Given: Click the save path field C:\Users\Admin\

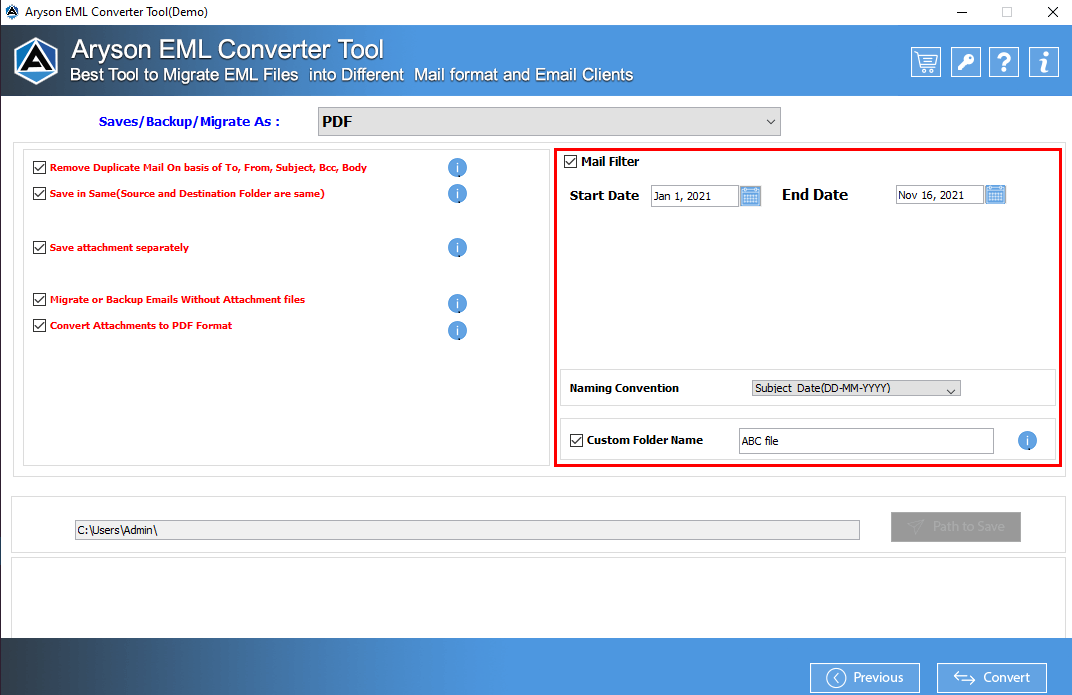Looking at the screenshot, I should point(467,530).
